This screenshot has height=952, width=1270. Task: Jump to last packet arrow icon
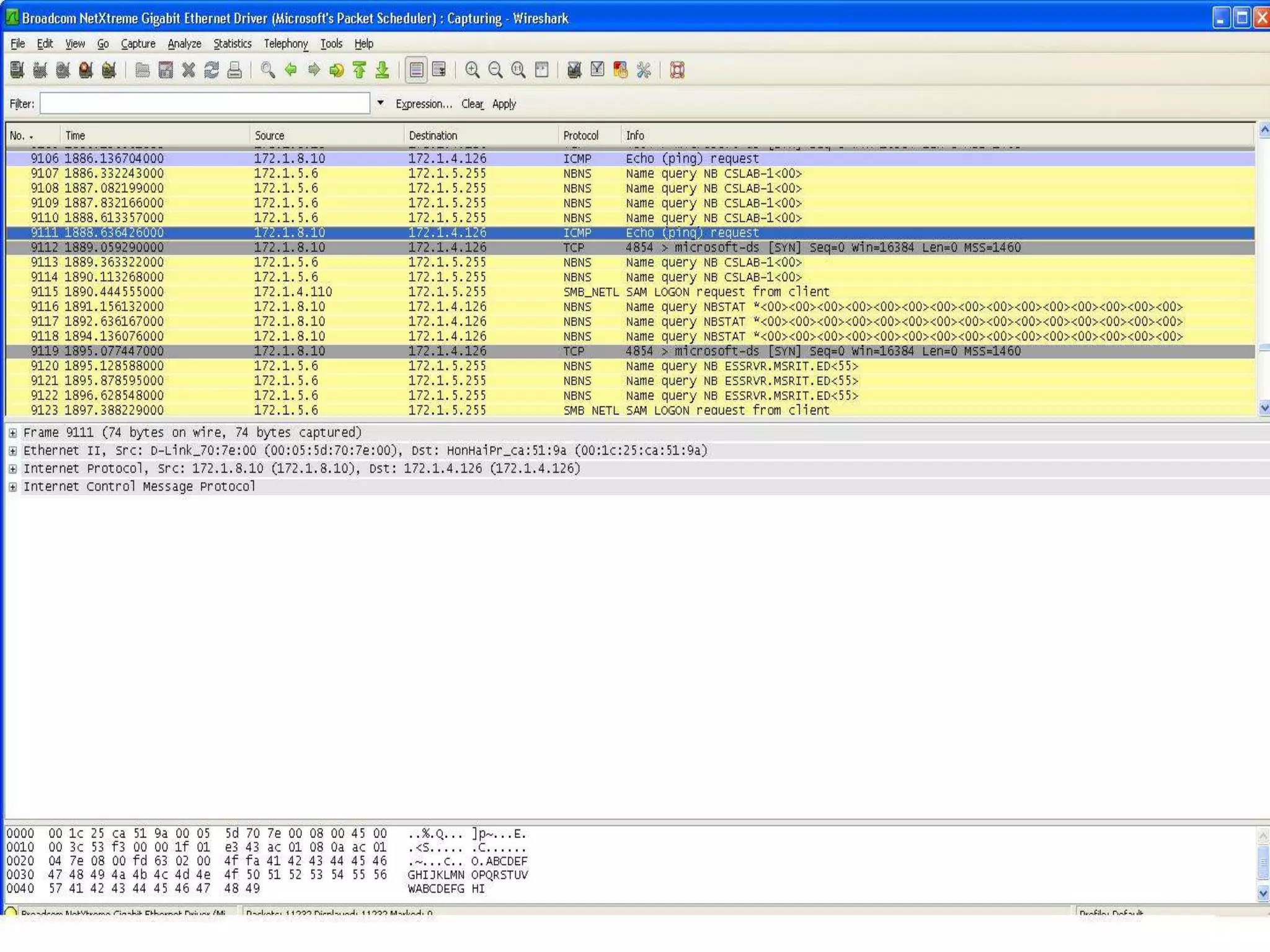[383, 70]
